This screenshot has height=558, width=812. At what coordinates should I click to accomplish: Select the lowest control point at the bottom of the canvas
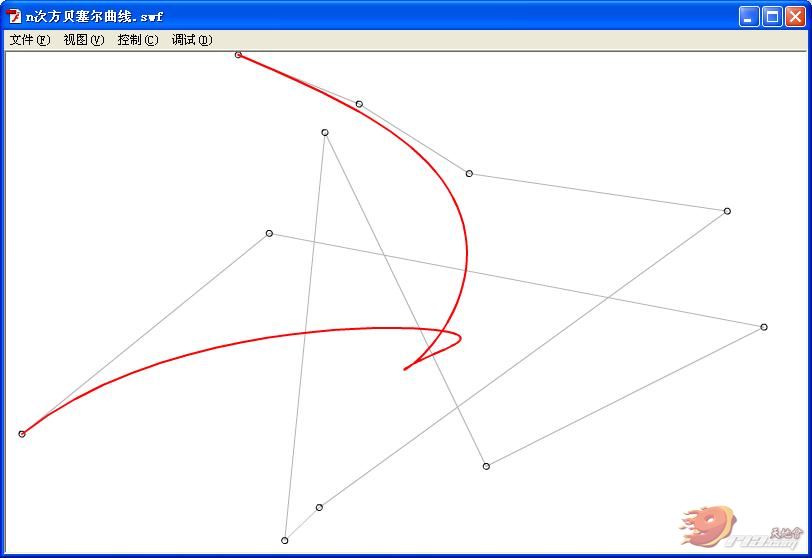[x=284, y=540]
